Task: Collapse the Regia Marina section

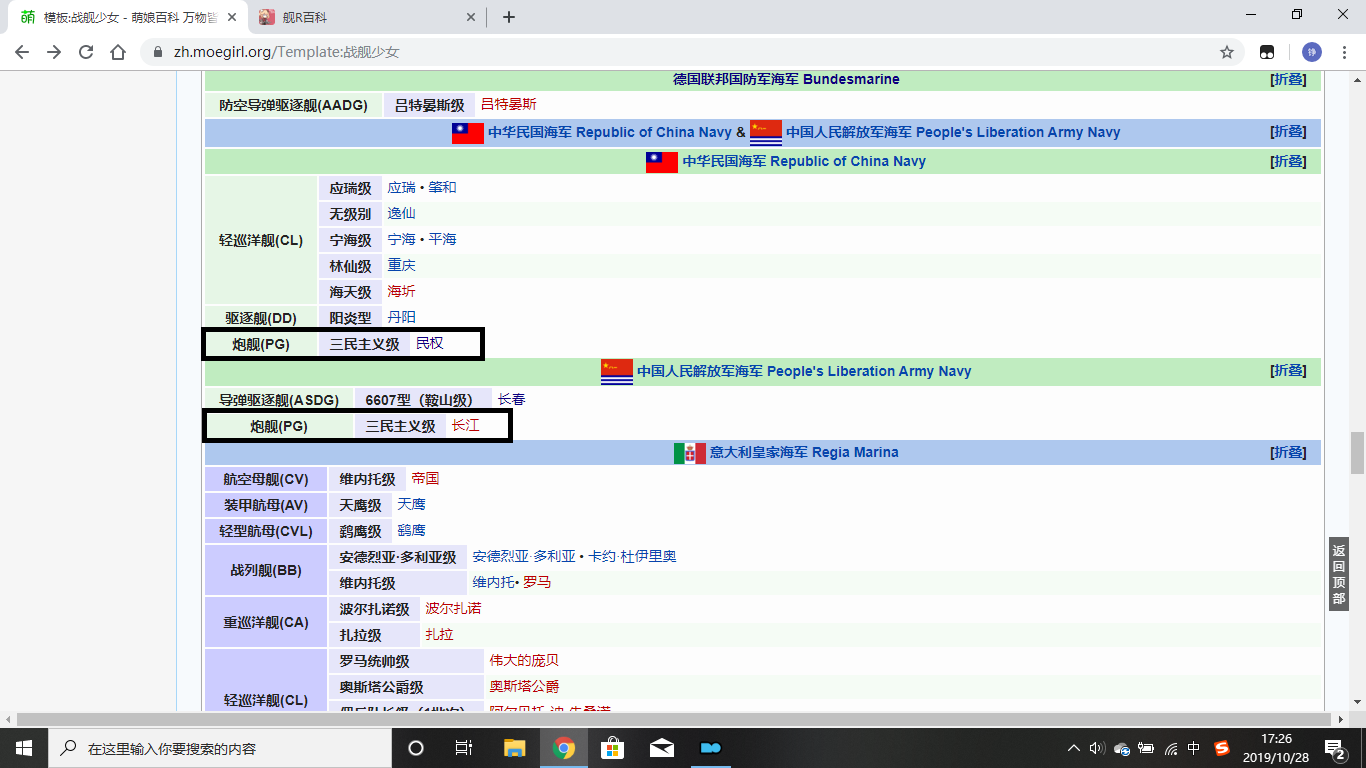Action: coord(1288,453)
